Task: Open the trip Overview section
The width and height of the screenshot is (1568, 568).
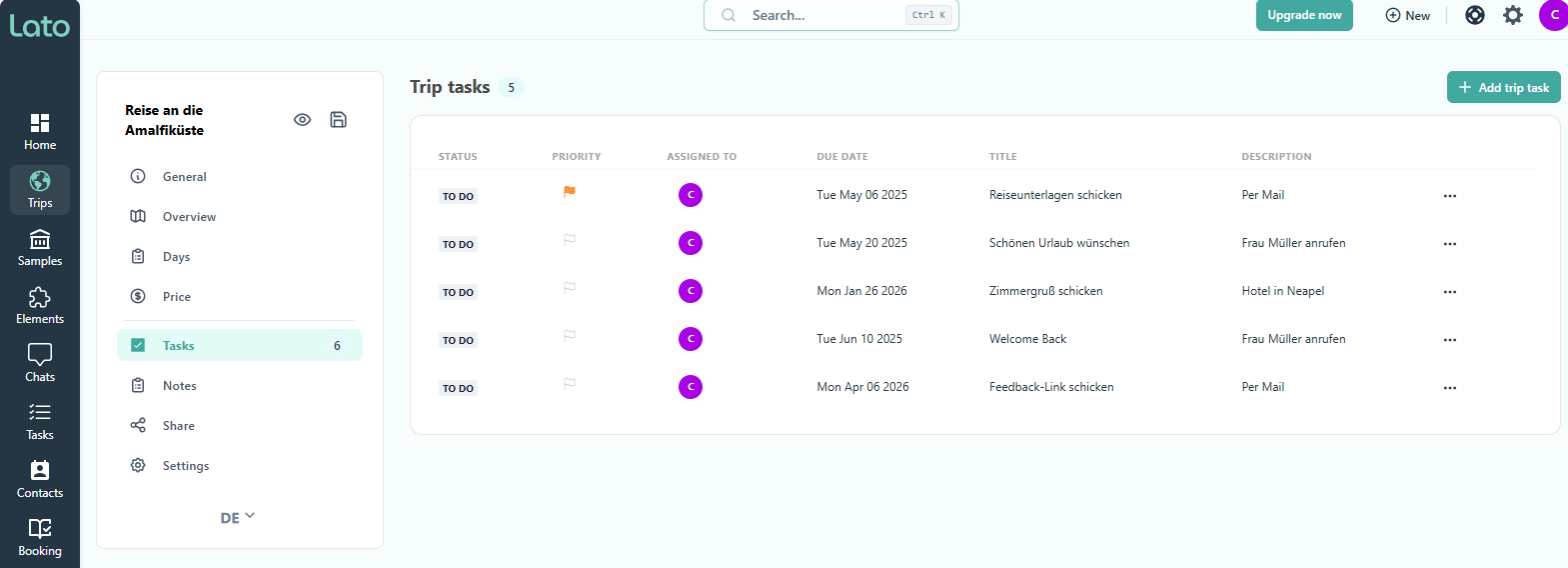Action: 189,217
